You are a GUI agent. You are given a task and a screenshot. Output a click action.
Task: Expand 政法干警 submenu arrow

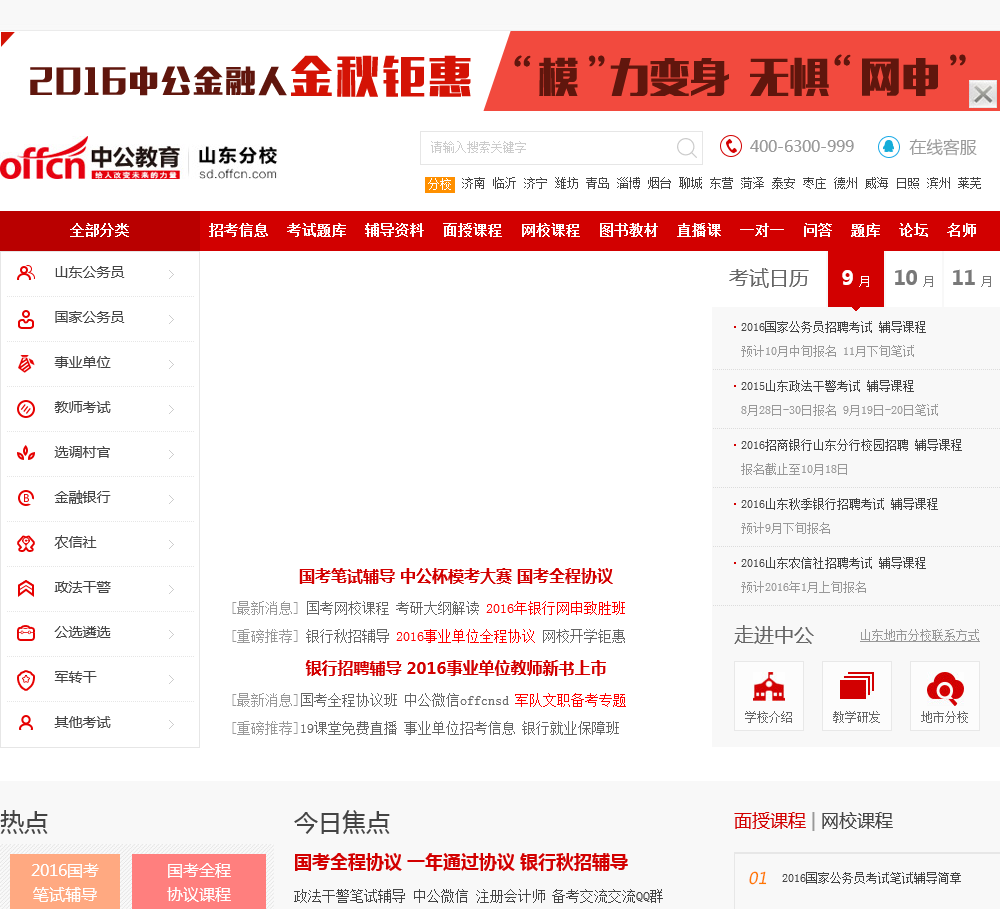(171, 589)
